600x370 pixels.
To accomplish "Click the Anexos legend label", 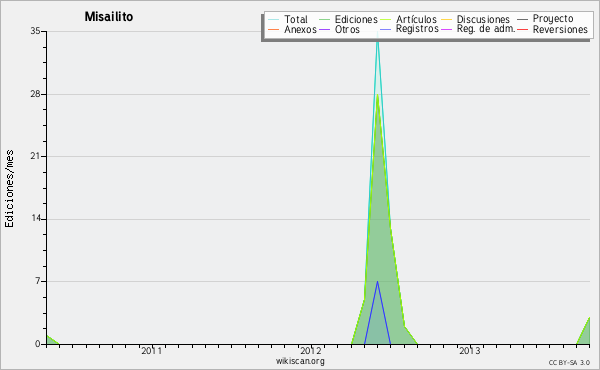I will tap(300, 29).
